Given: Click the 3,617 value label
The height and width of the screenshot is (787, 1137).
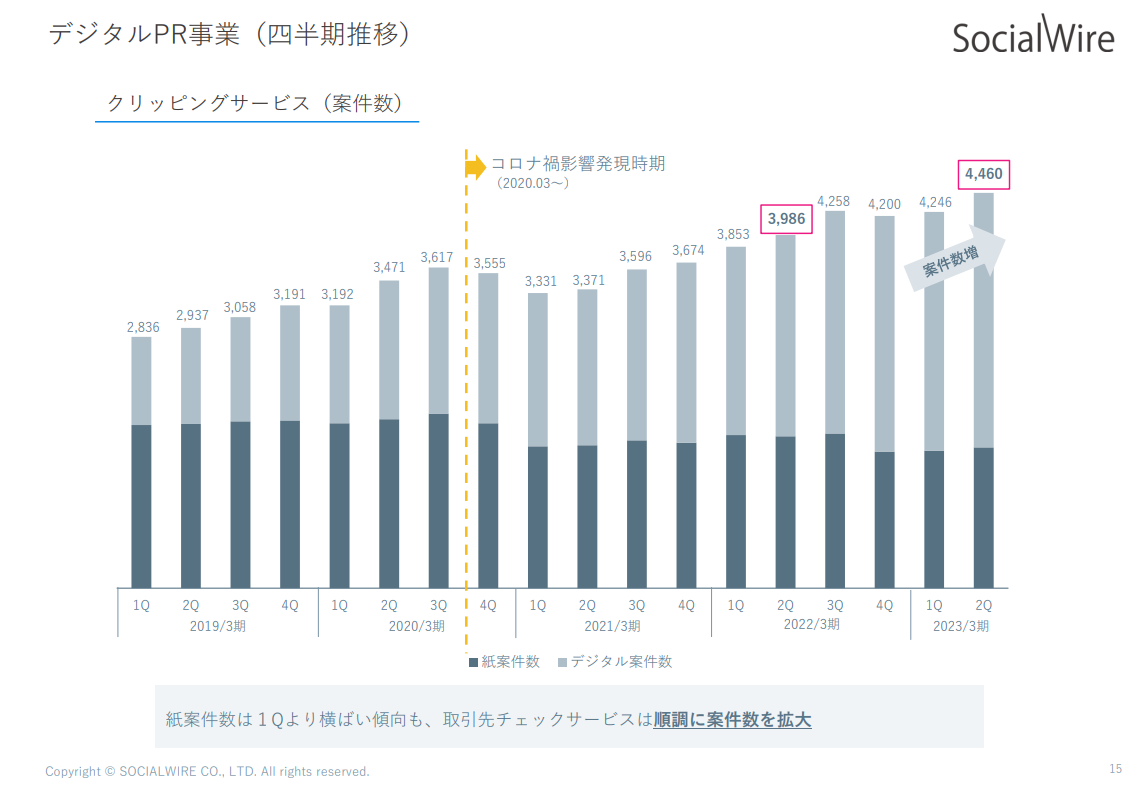Looking at the screenshot, I should pyautogui.click(x=437, y=257).
